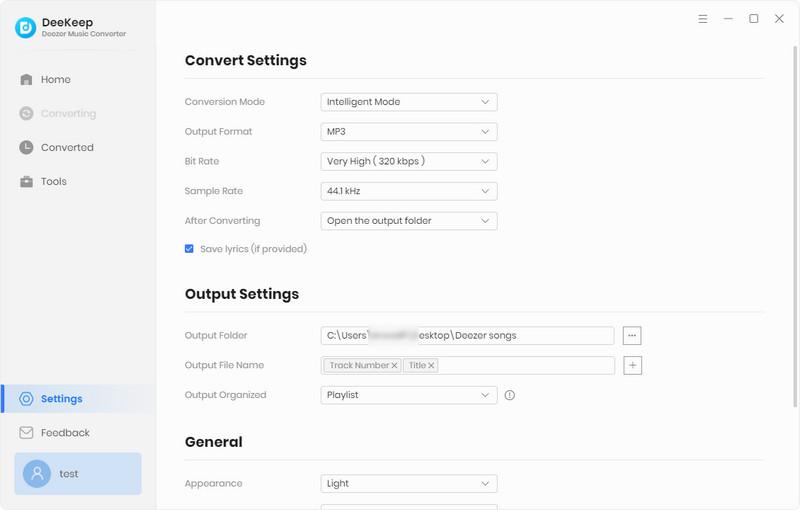
Task: Click the DeeKeep app logo icon
Action: [25, 28]
